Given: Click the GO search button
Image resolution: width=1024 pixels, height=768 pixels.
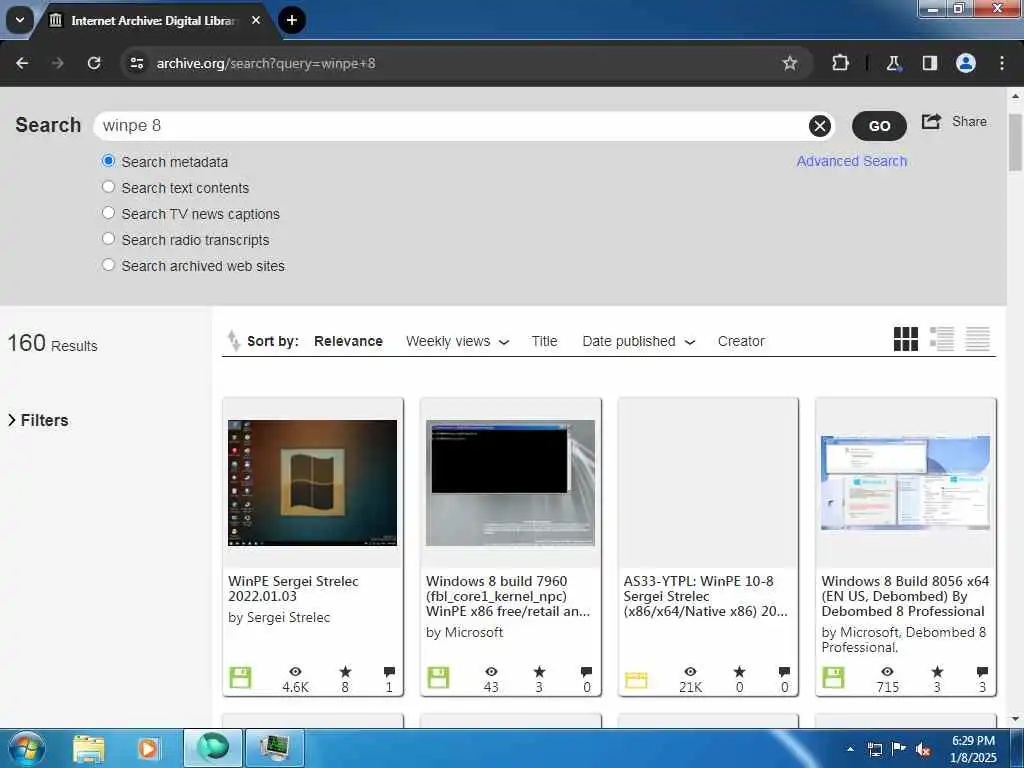Looking at the screenshot, I should pyautogui.click(x=879, y=126).
